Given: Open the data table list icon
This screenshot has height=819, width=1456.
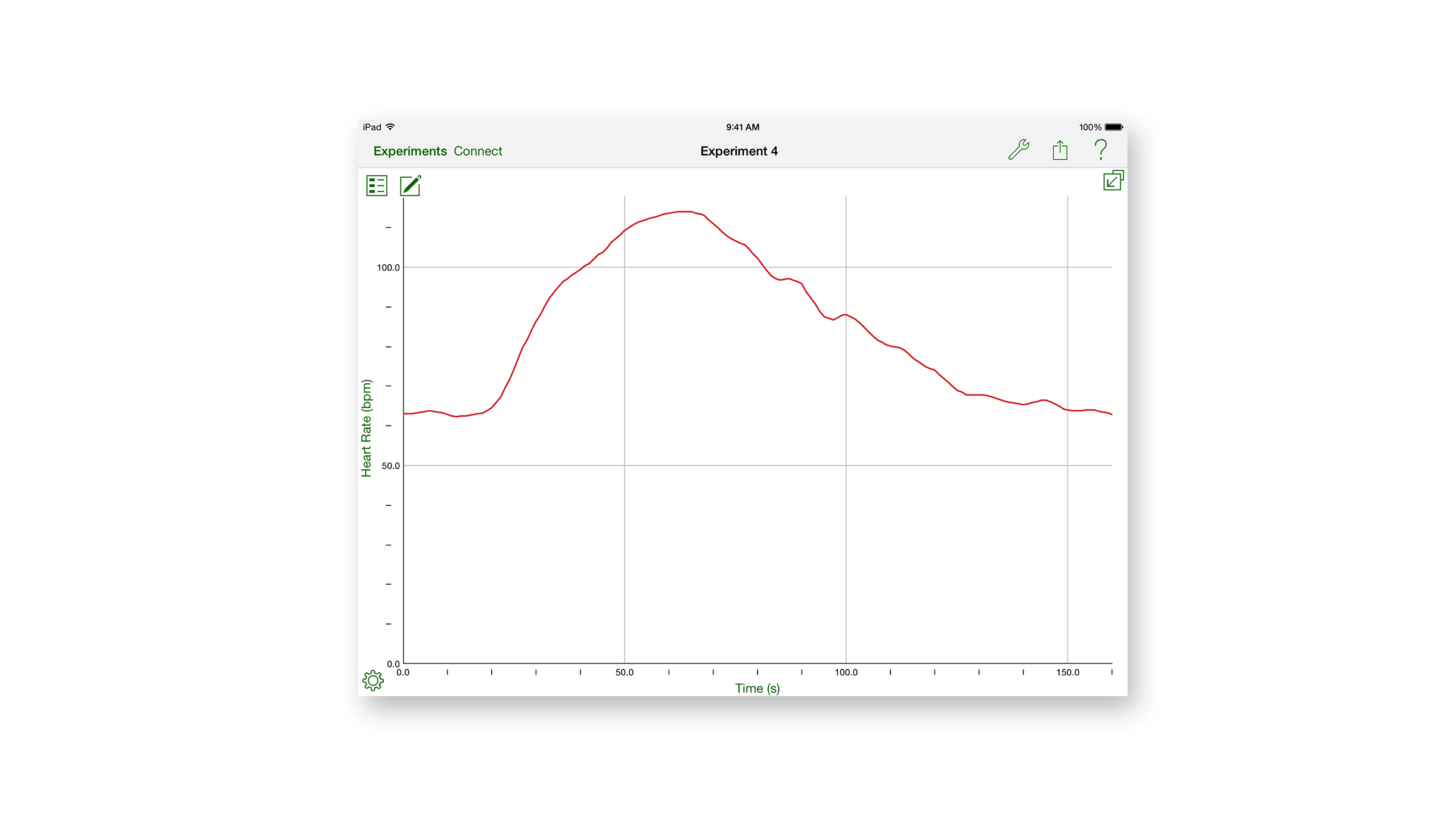Looking at the screenshot, I should tap(377, 185).
